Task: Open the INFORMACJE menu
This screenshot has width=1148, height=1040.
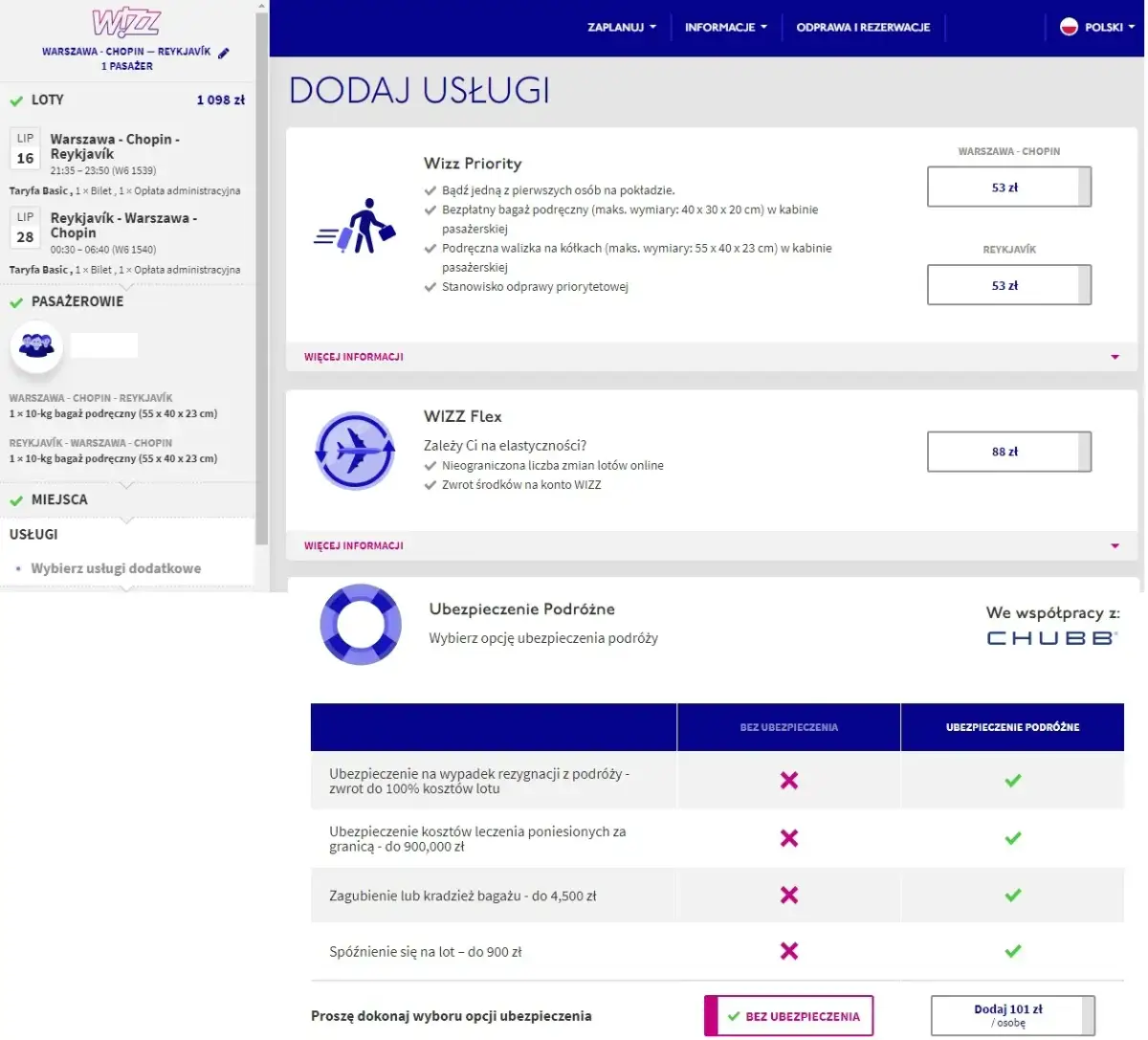Action: (725, 28)
